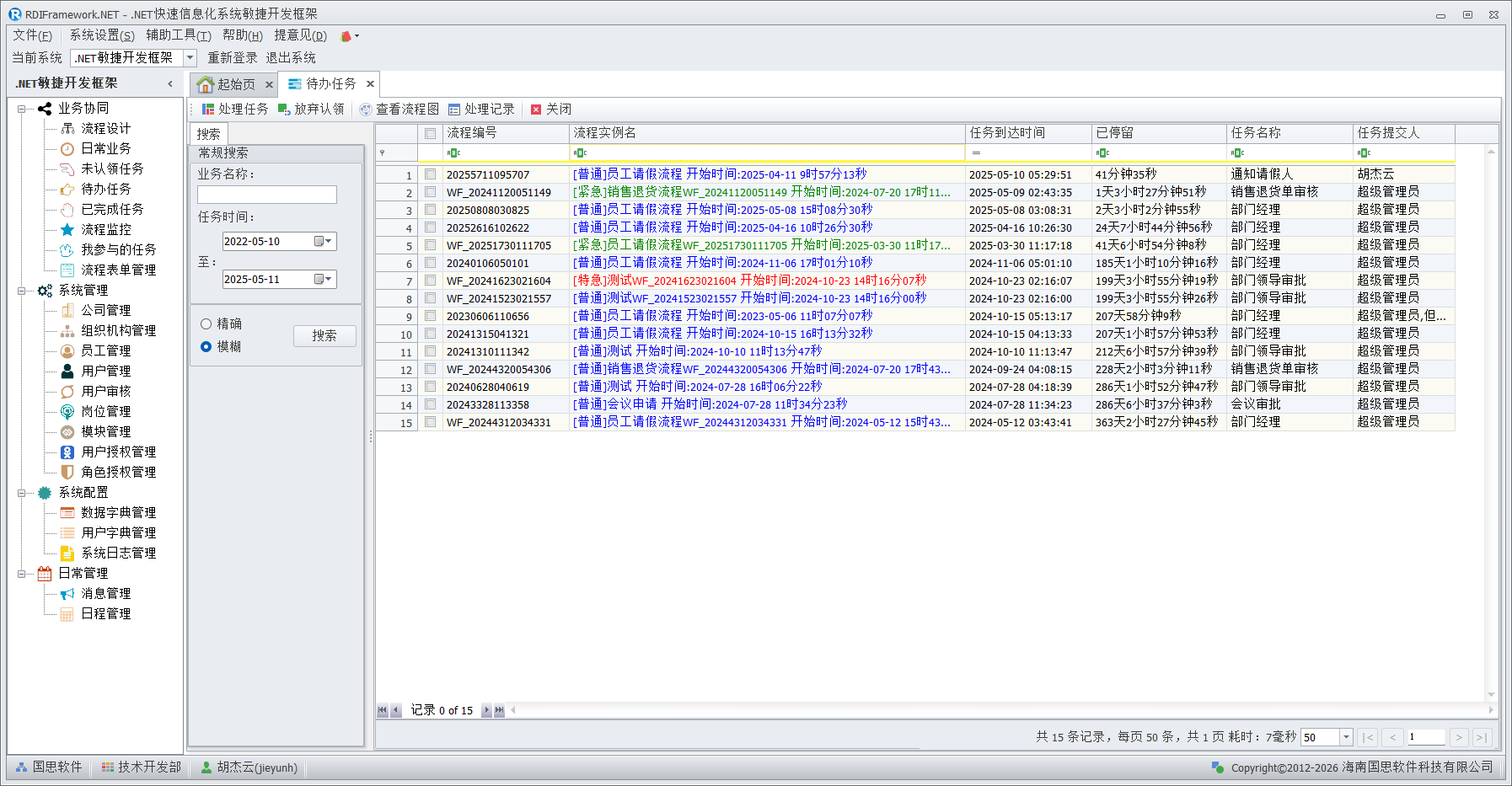Open 流程监控 star icon in sidebar
Viewport: 1512px width, 786px height.
67,229
